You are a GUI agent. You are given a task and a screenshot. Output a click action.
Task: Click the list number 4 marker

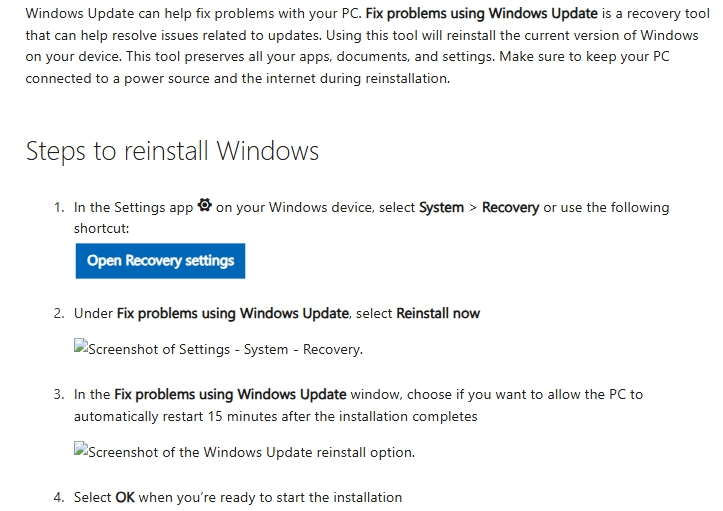coord(59,498)
